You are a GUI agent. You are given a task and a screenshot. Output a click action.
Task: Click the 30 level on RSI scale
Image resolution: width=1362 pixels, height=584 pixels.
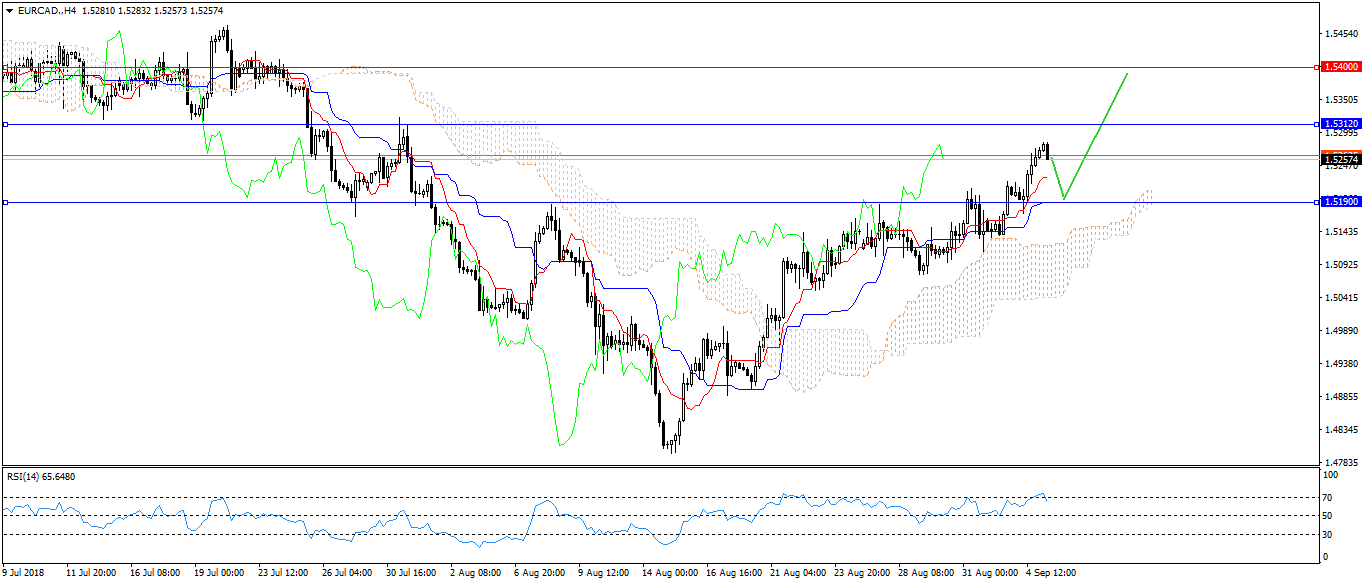point(1326,535)
